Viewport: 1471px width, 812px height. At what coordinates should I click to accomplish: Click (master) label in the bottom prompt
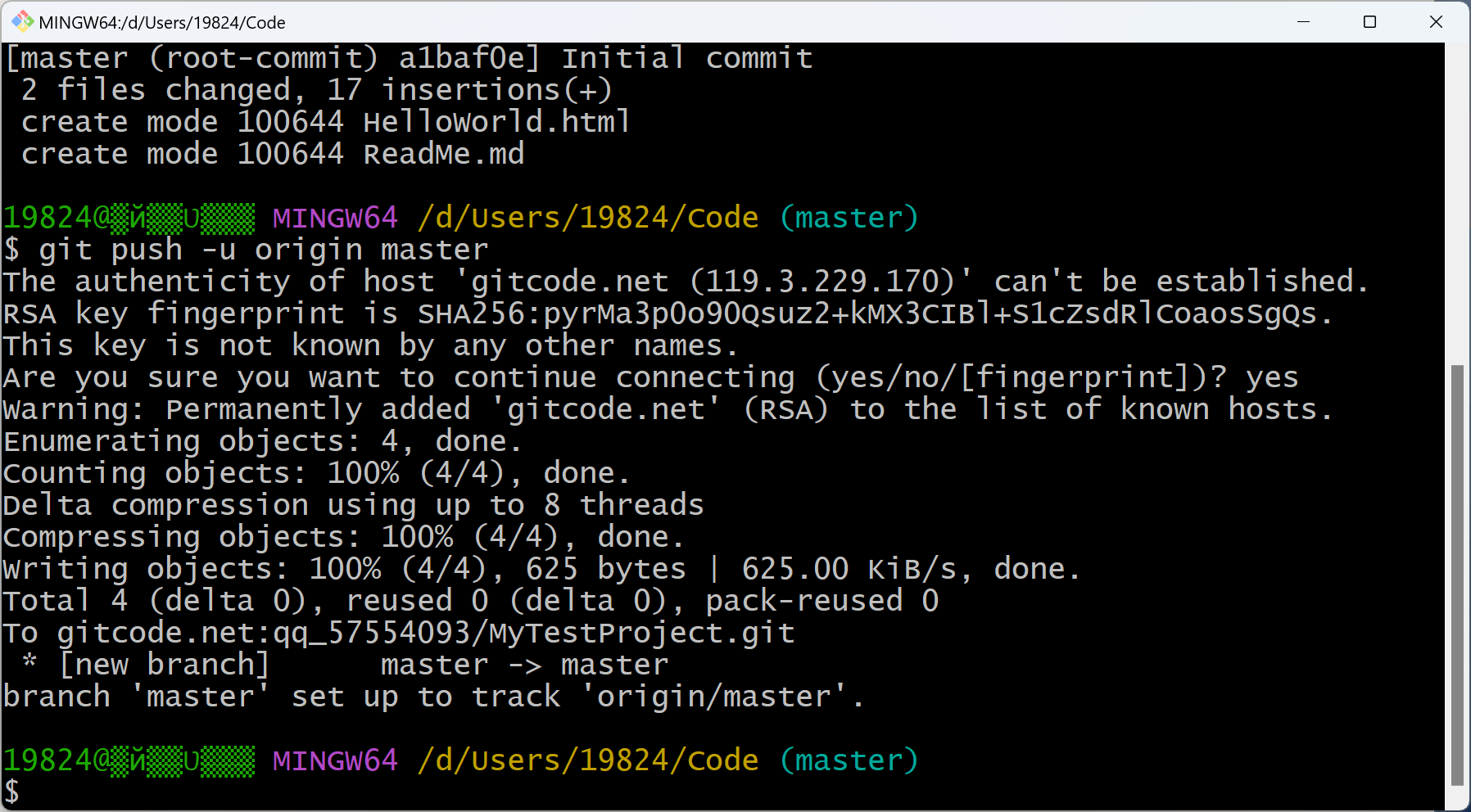click(x=849, y=760)
